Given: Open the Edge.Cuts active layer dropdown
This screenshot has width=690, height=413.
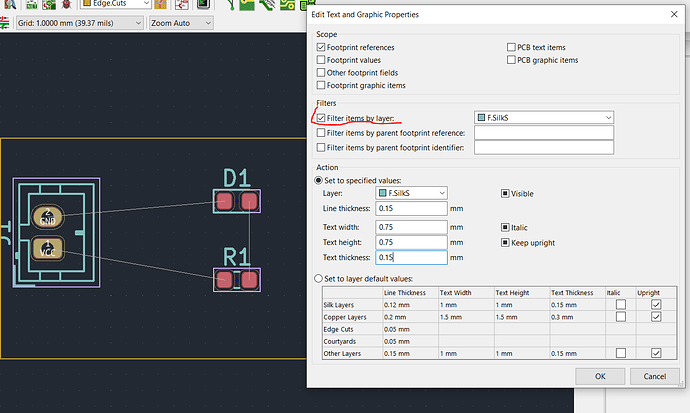Looking at the screenshot, I should (116, 4).
